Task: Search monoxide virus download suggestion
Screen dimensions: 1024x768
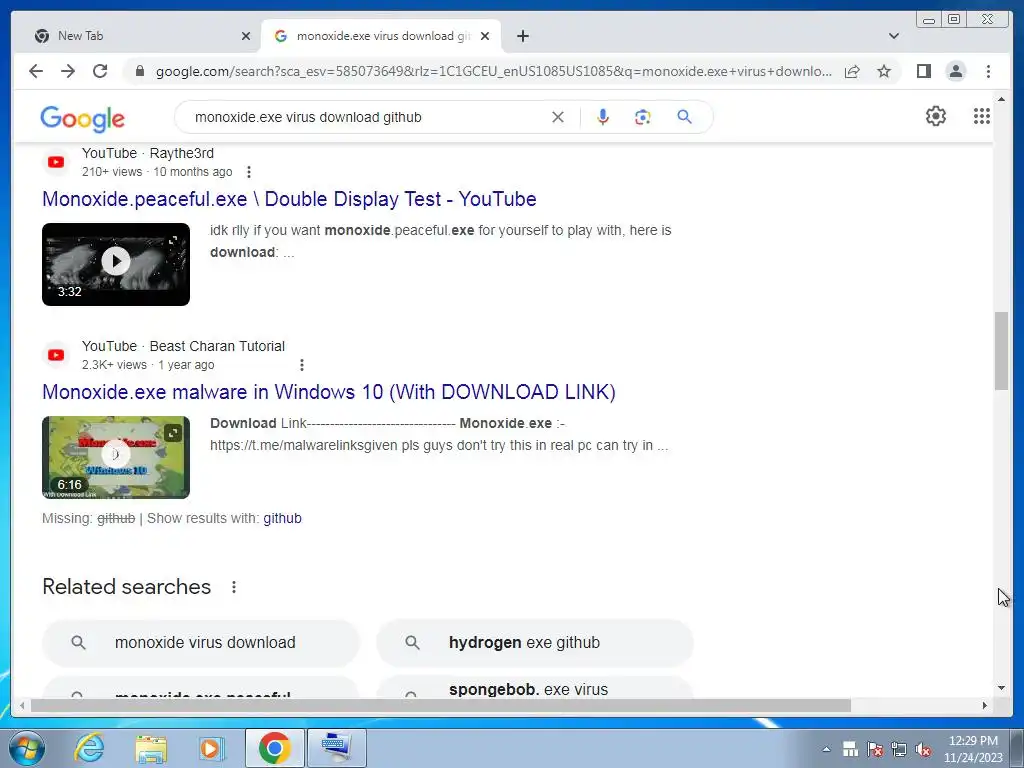Action: click(x=200, y=643)
